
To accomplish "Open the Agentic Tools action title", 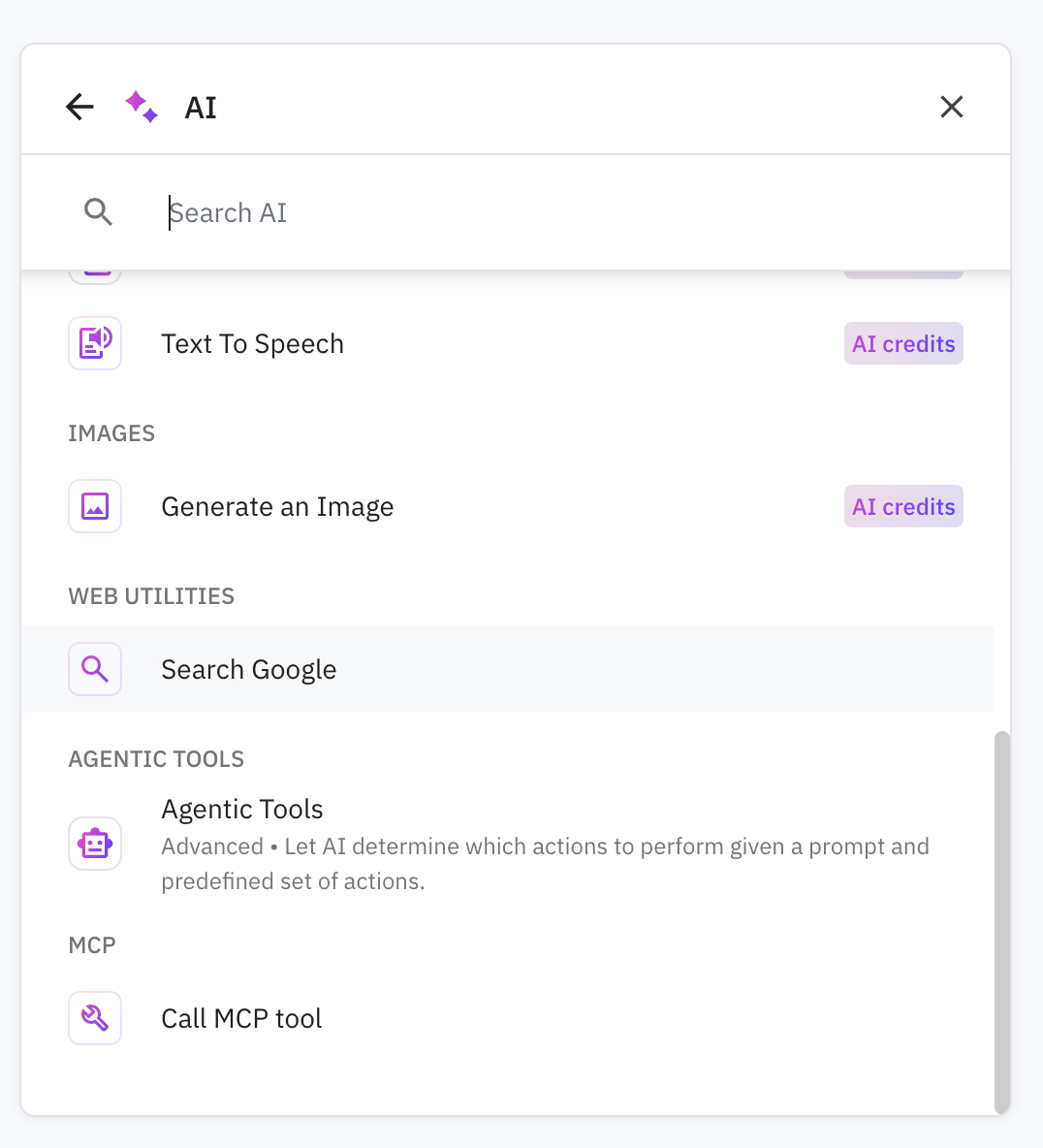I will click(242, 810).
